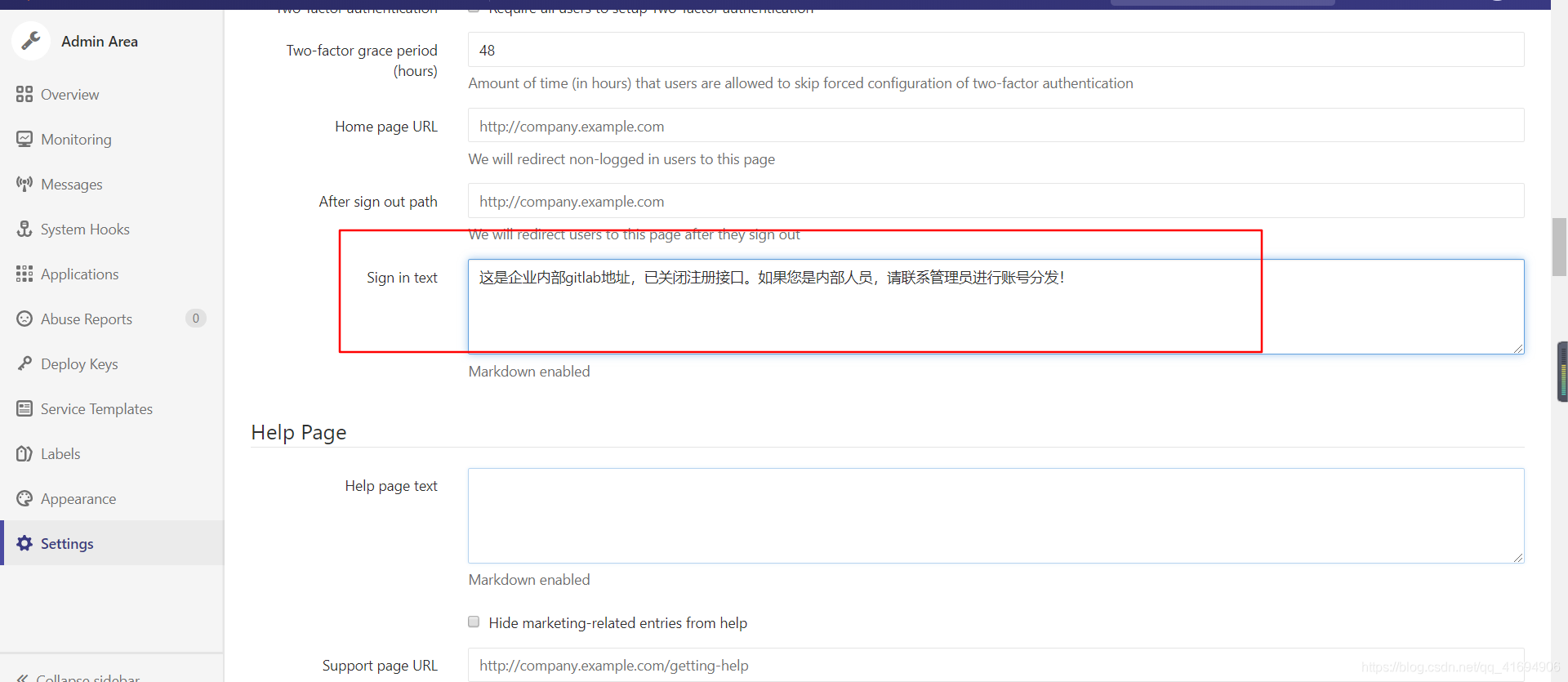Click the Monitoring screen icon
The height and width of the screenshot is (682, 1568).
24,139
